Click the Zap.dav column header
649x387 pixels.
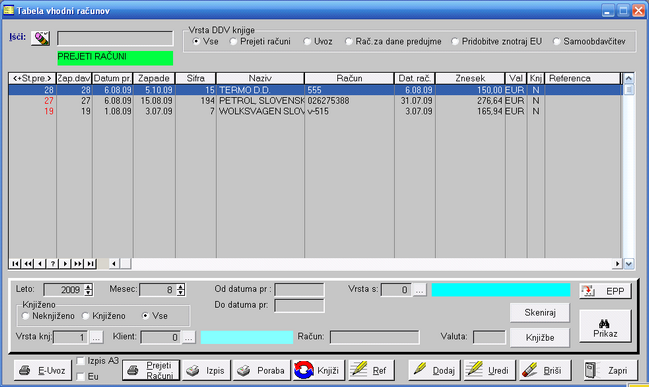(x=74, y=78)
